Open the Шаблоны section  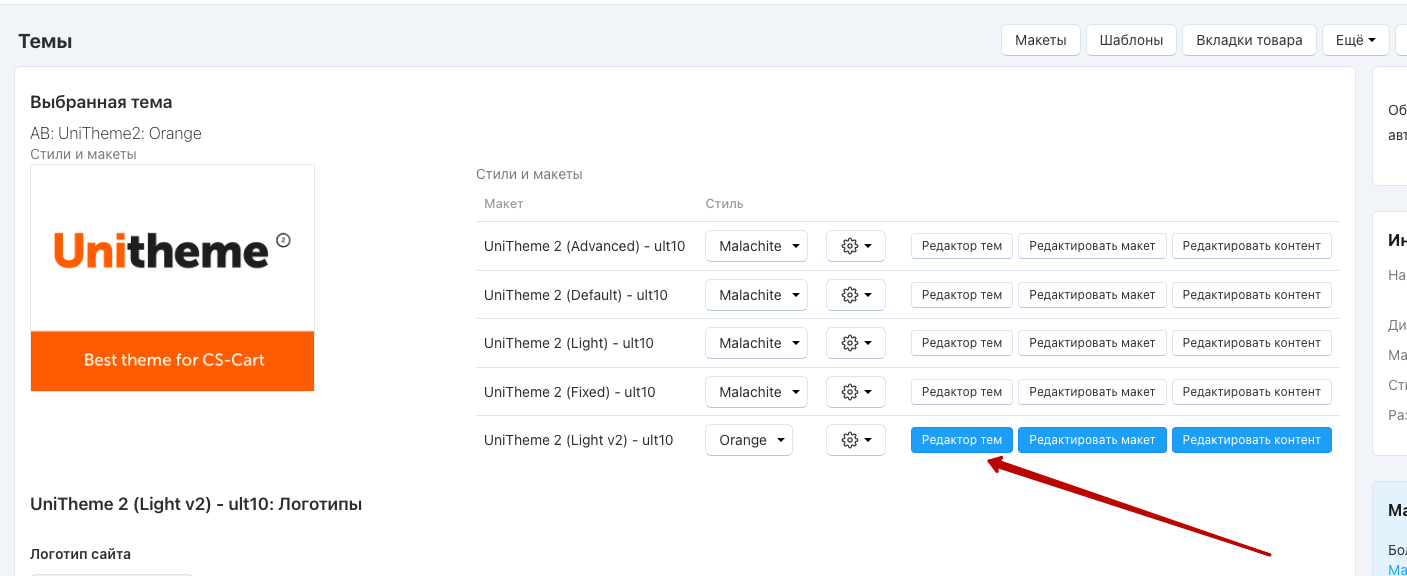click(1131, 40)
